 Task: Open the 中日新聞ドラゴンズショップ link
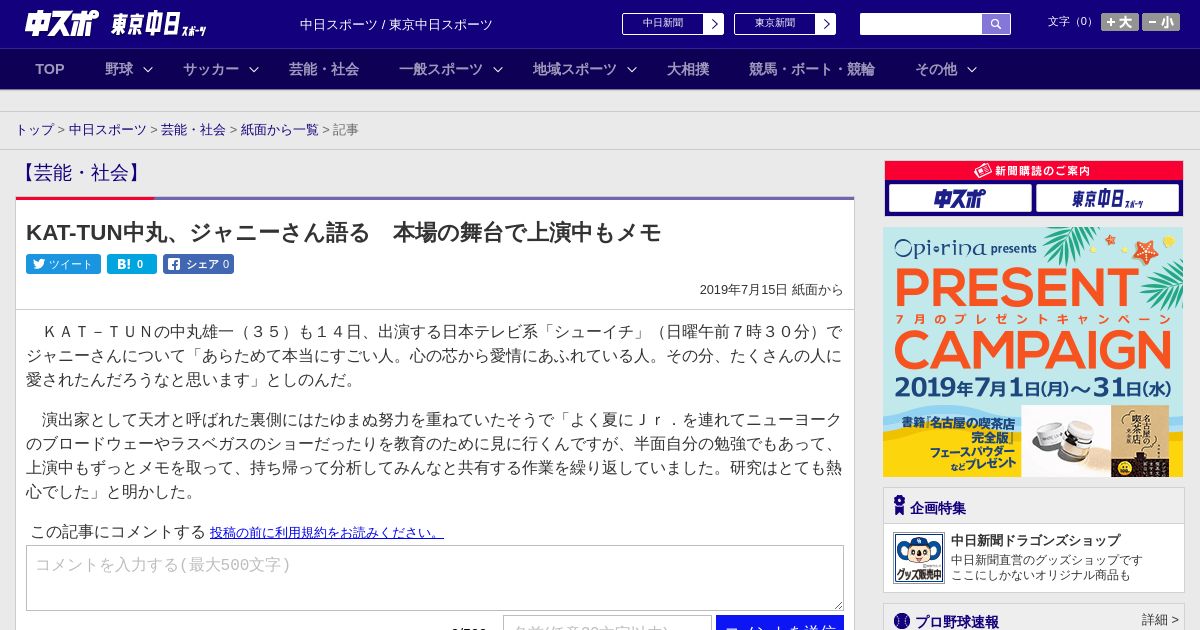coord(1035,540)
